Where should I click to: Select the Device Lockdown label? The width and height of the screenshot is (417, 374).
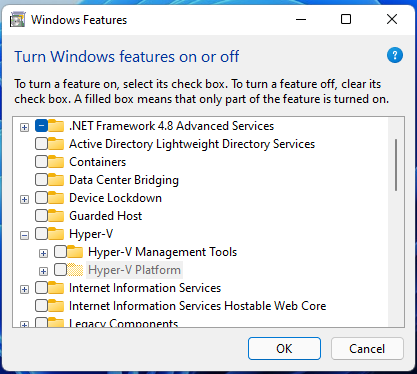pyautogui.click(x=115, y=198)
